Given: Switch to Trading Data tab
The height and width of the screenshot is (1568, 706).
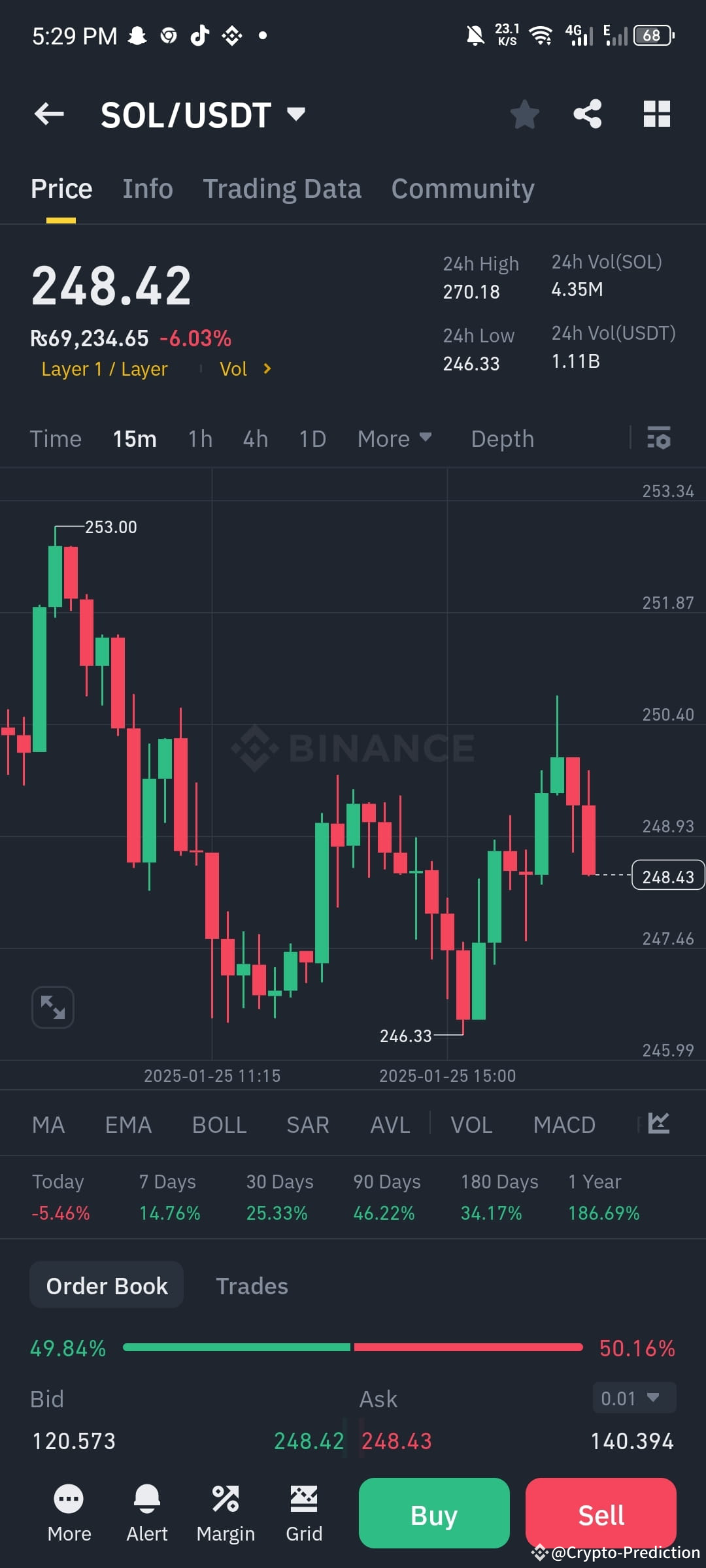Looking at the screenshot, I should (282, 189).
